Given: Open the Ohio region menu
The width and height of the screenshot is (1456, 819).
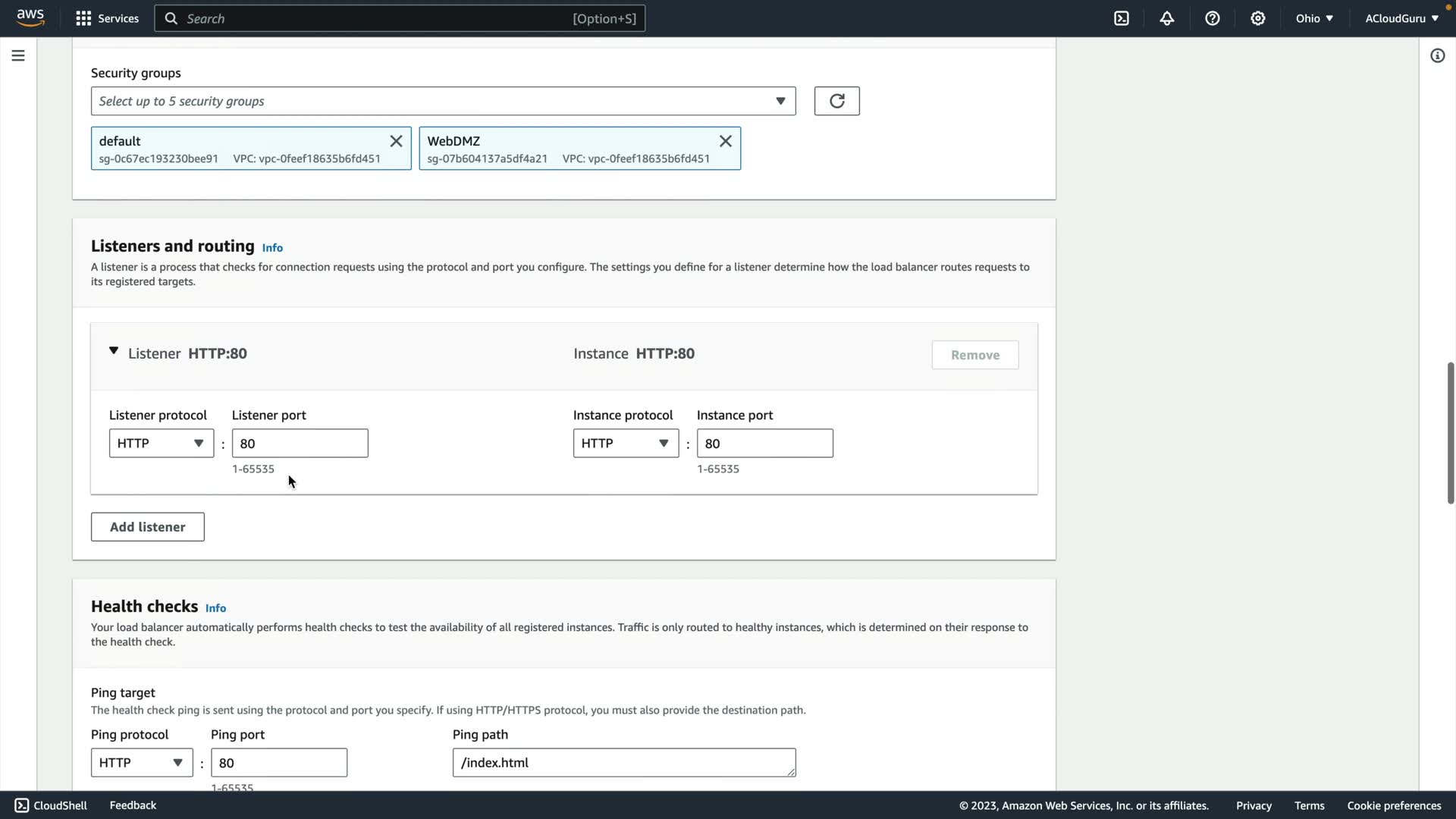Looking at the screenshot, I should pos(1314,18).
